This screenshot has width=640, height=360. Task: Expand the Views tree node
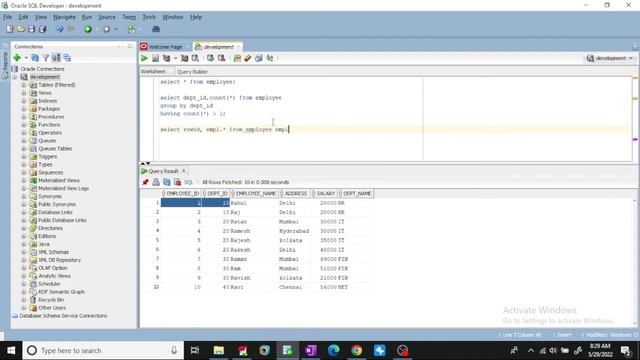click(x=24, y=93)
